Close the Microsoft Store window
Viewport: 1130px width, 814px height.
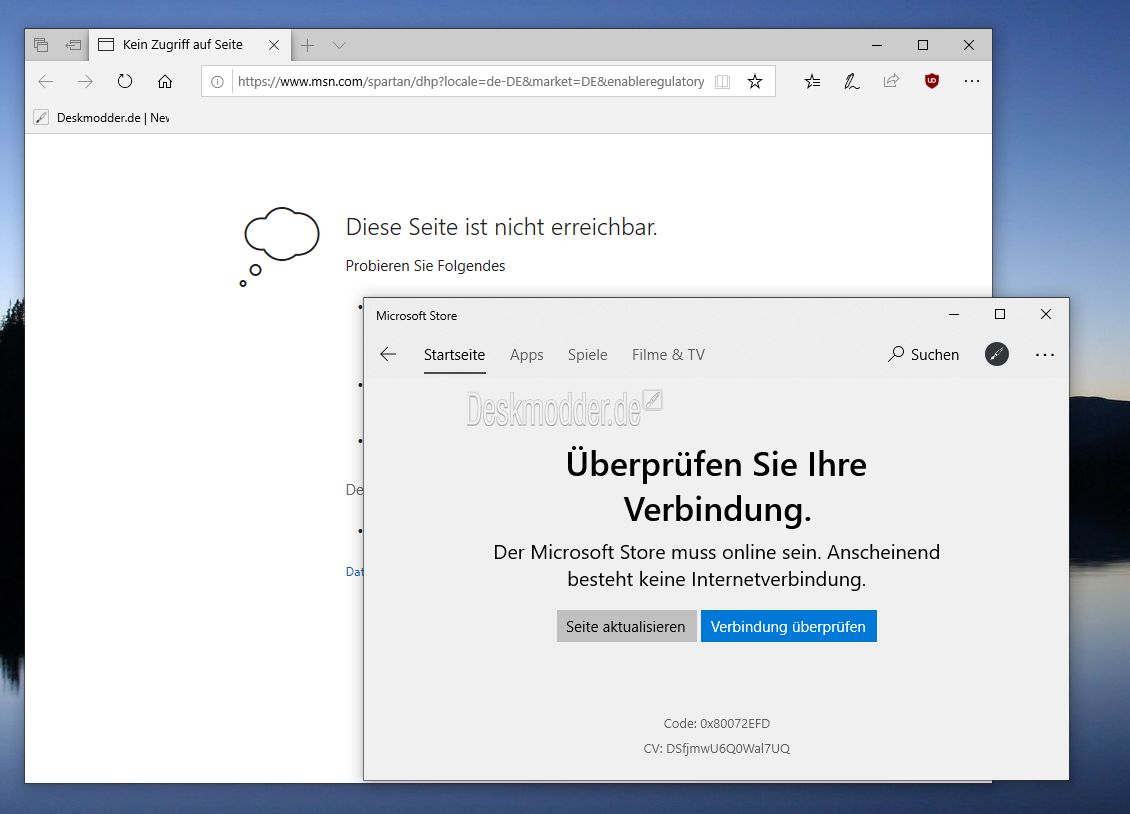(1046, 314)
